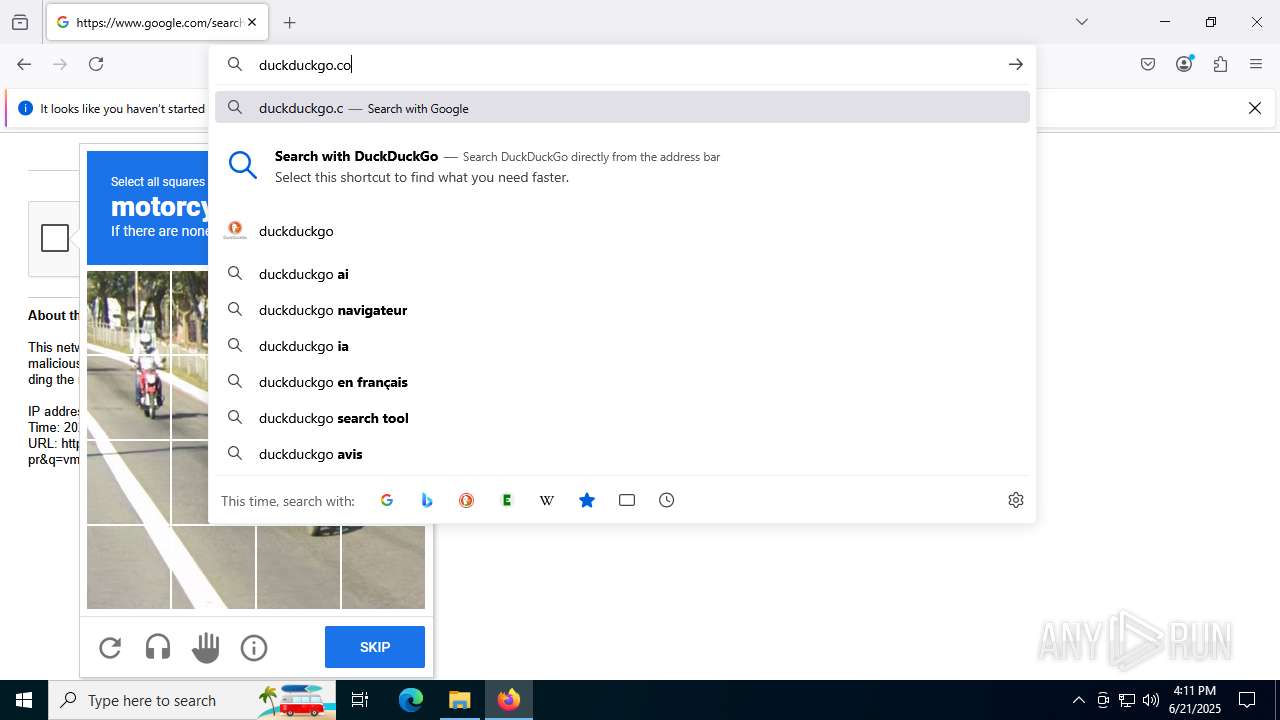
Task: Search this time with Bing icon
Action: pos(427,500)
